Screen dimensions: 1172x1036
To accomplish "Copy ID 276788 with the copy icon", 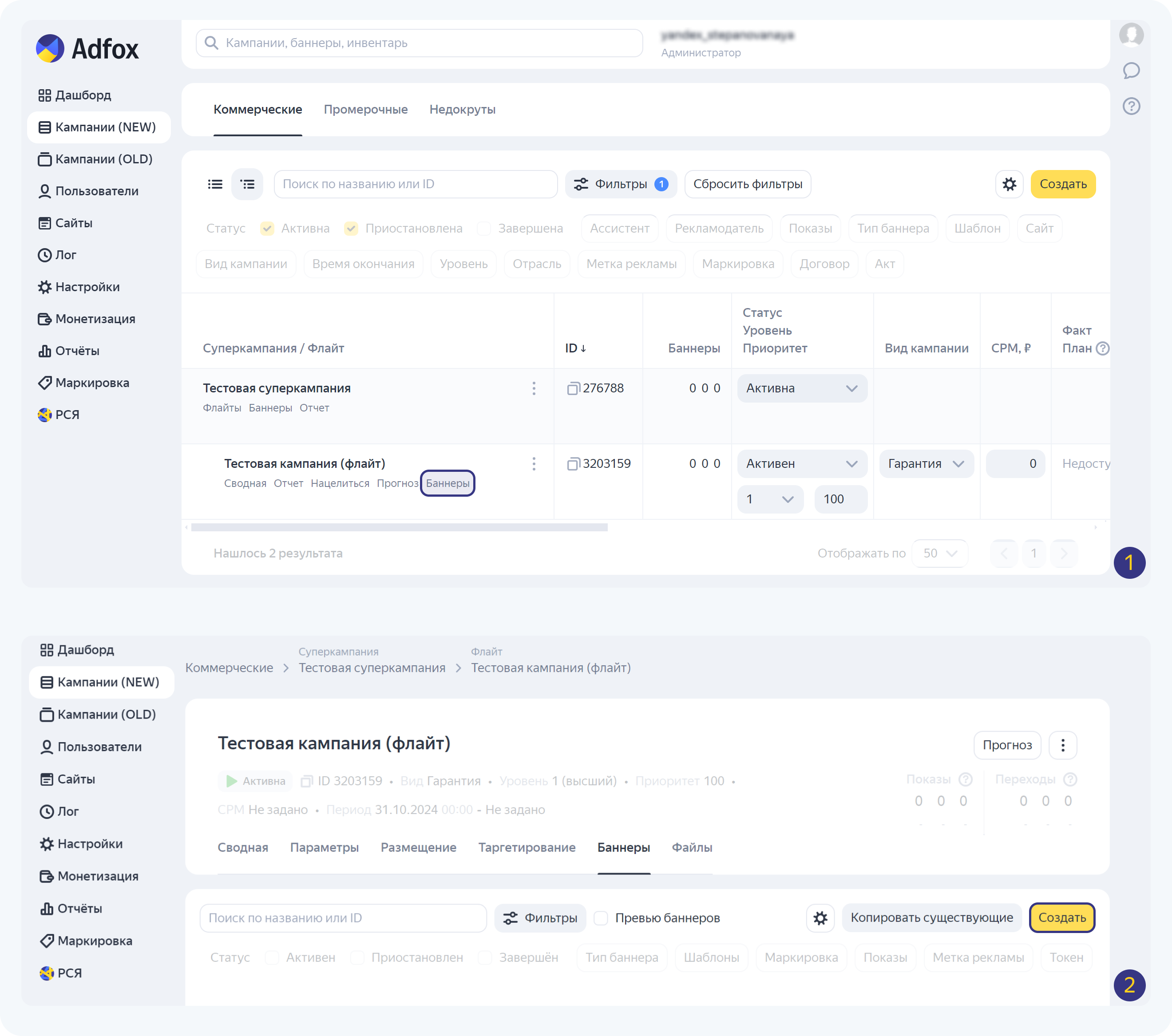I will [x=573, y=389].
